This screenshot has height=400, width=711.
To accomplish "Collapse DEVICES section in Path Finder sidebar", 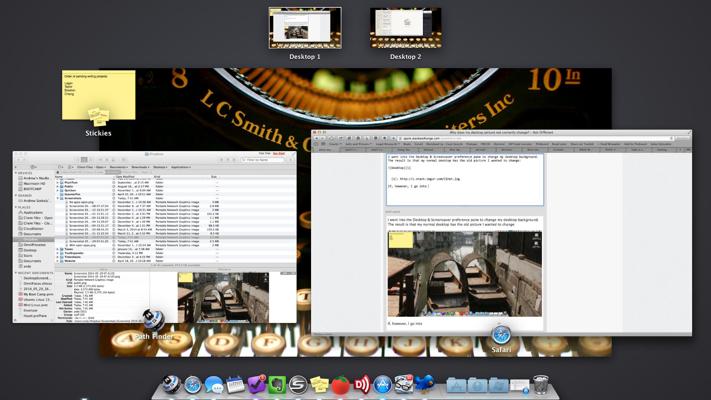I will point(16,173).
